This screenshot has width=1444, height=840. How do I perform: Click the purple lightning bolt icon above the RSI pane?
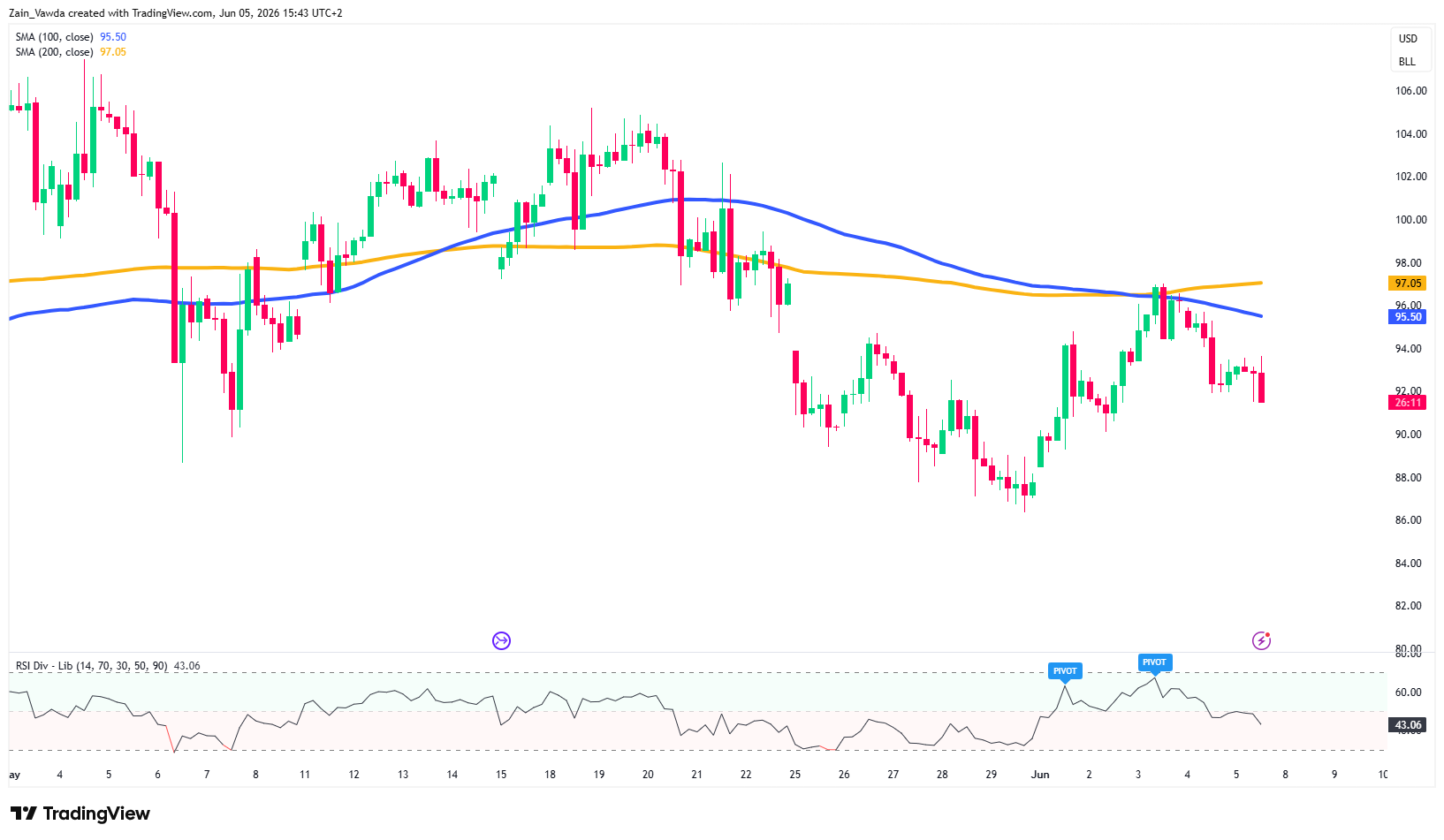(x=1261, y=640)
